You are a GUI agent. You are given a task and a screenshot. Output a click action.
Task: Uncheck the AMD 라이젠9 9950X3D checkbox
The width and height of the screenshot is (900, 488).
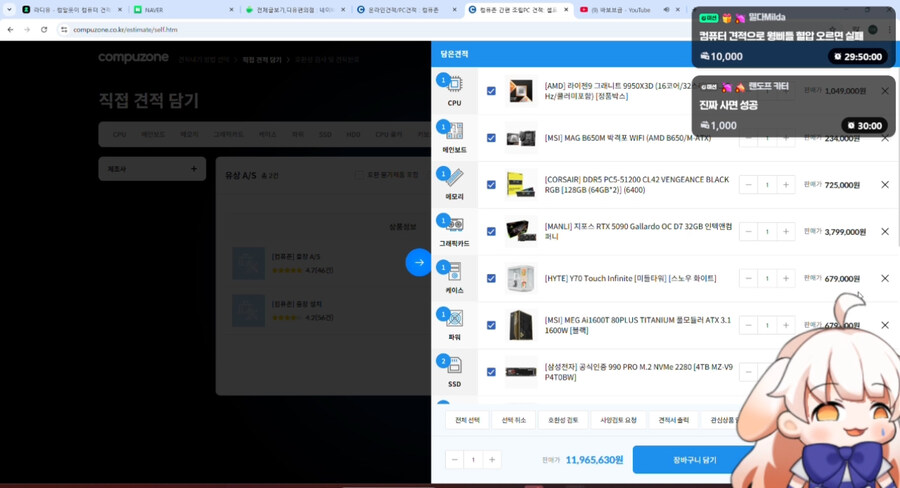pyautogui.click(x=491, y=91)
